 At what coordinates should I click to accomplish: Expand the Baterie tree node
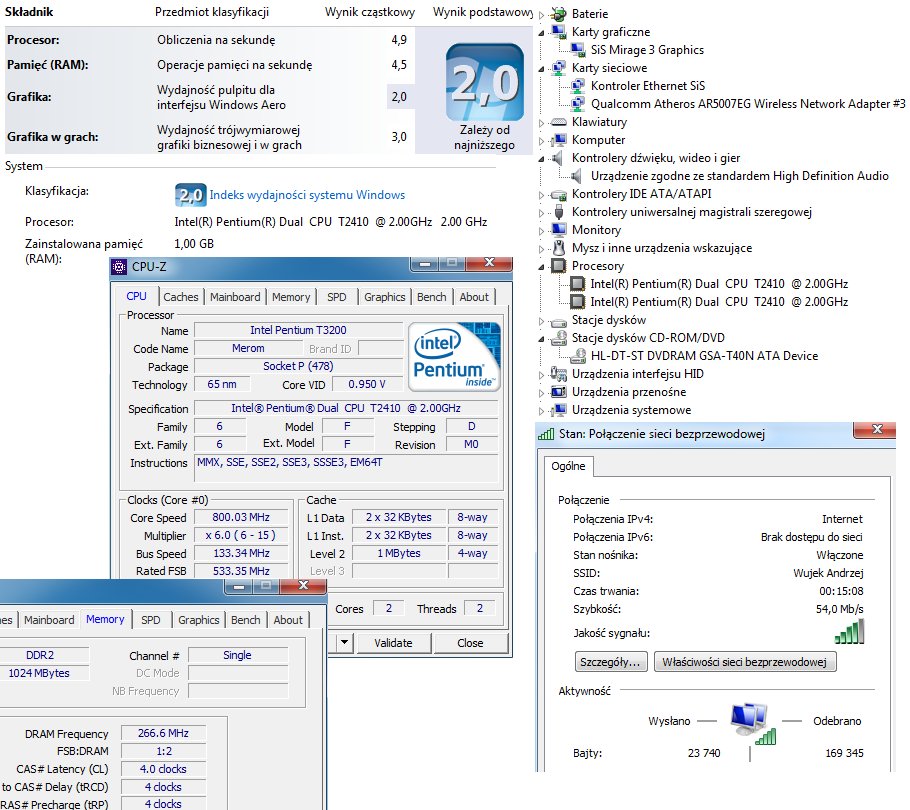[x=541, y=15]
